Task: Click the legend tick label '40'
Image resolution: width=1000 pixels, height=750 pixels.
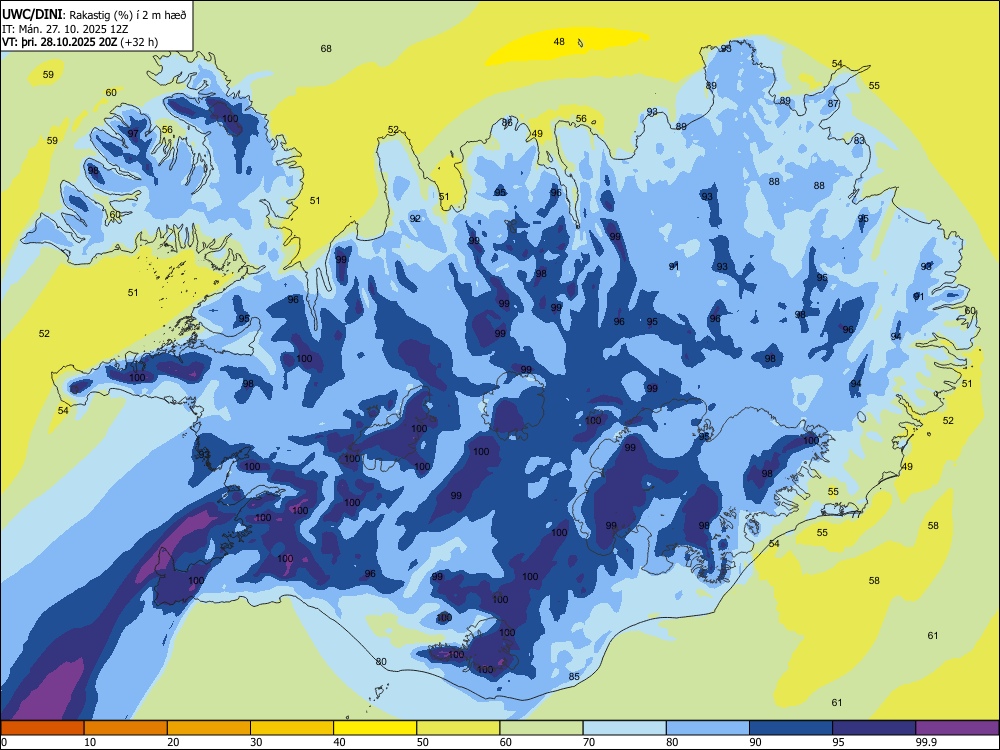Action: tap(340, 742)
